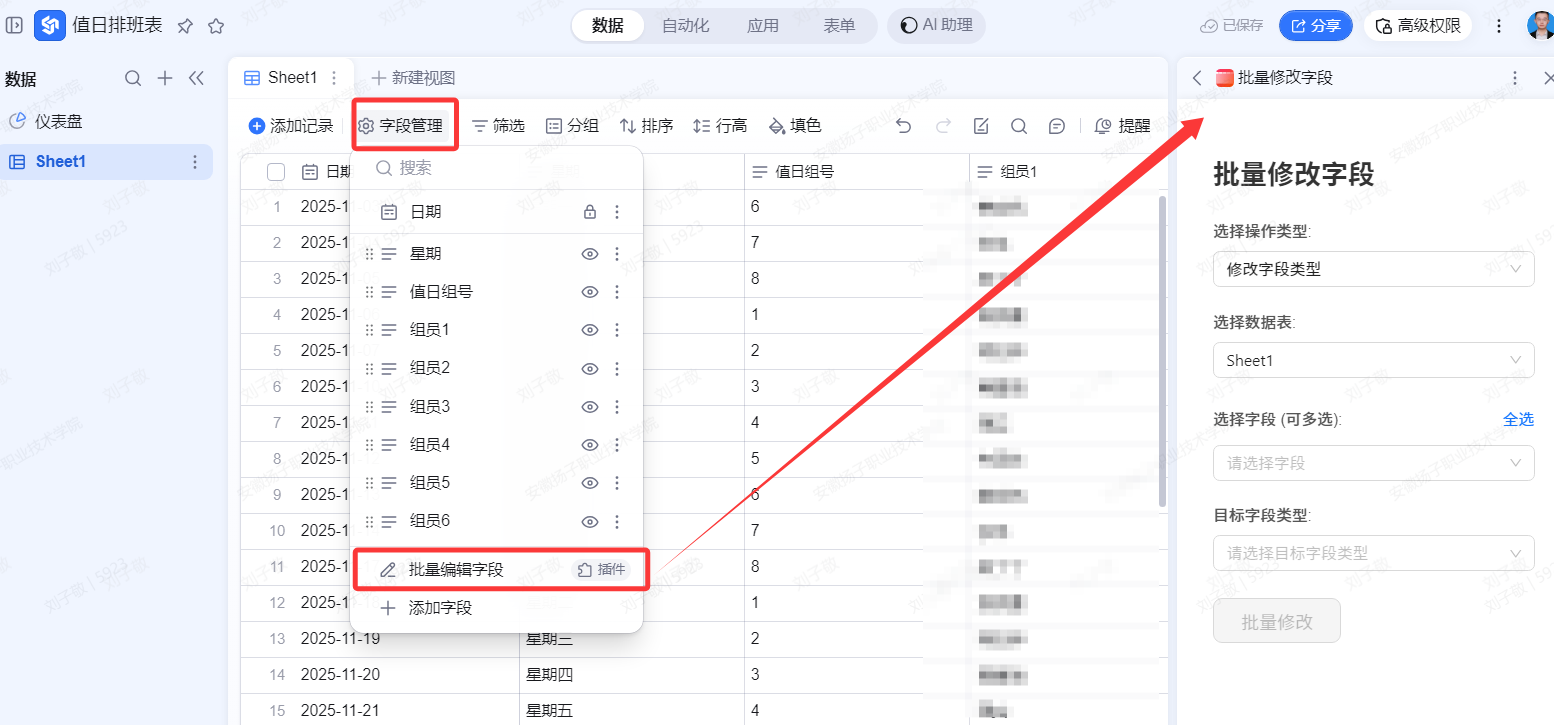Click the lock icon on 日期 field

(x=590, y=212)
